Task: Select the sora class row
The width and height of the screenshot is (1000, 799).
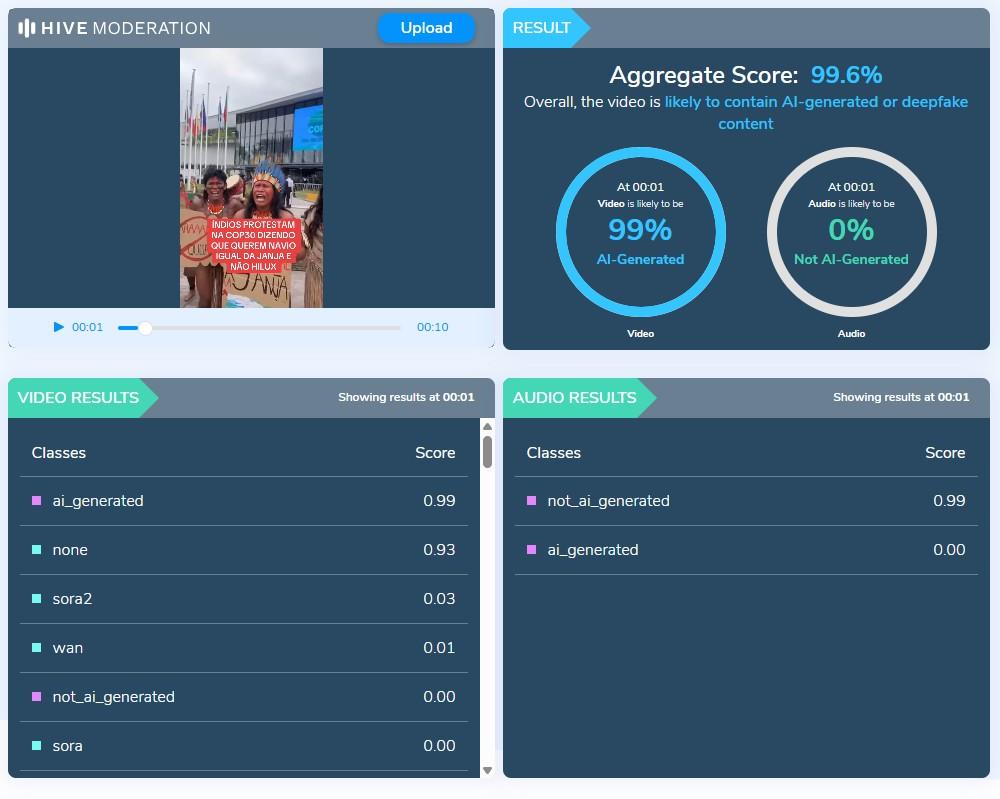Action: (243, 746)
